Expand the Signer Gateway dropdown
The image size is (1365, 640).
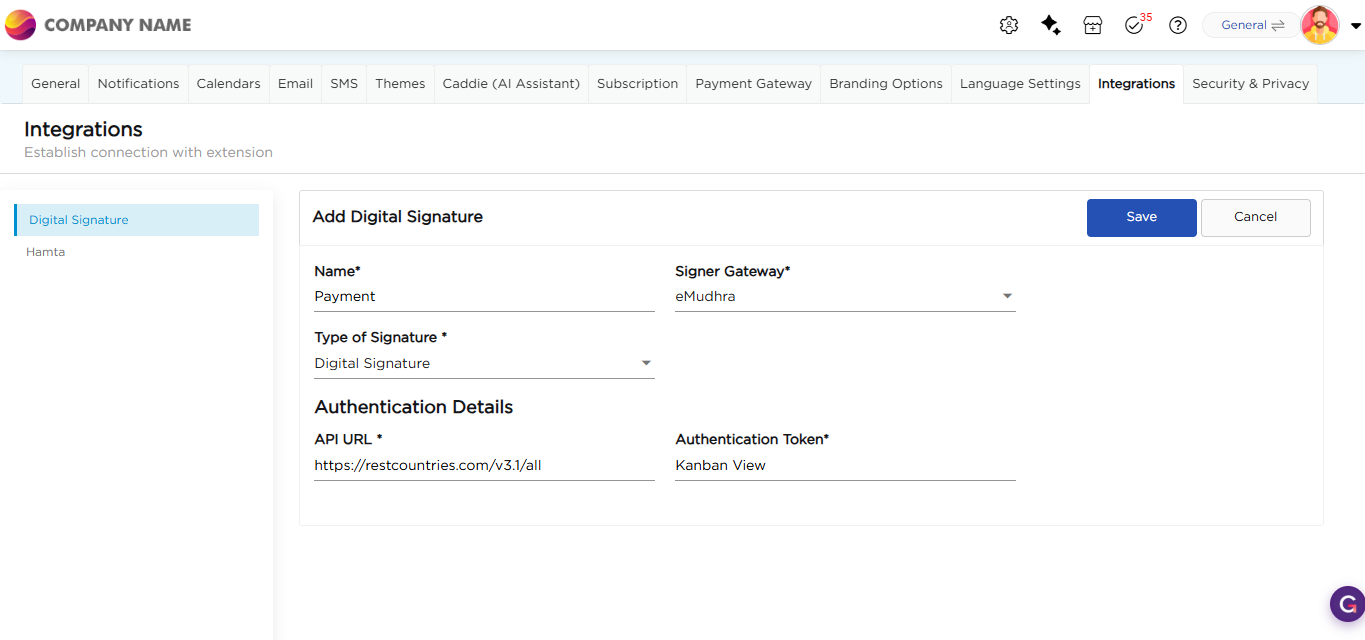(x=1007, y=296)
